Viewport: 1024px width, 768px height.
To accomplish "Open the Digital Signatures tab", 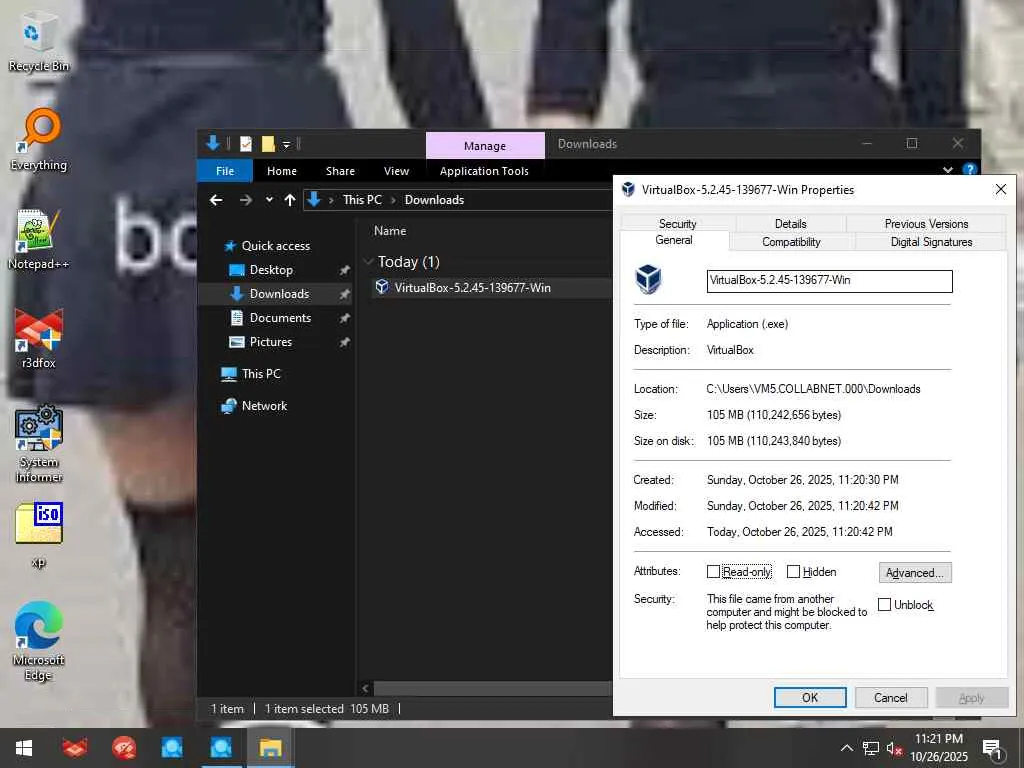I will [x=931, y=242].
